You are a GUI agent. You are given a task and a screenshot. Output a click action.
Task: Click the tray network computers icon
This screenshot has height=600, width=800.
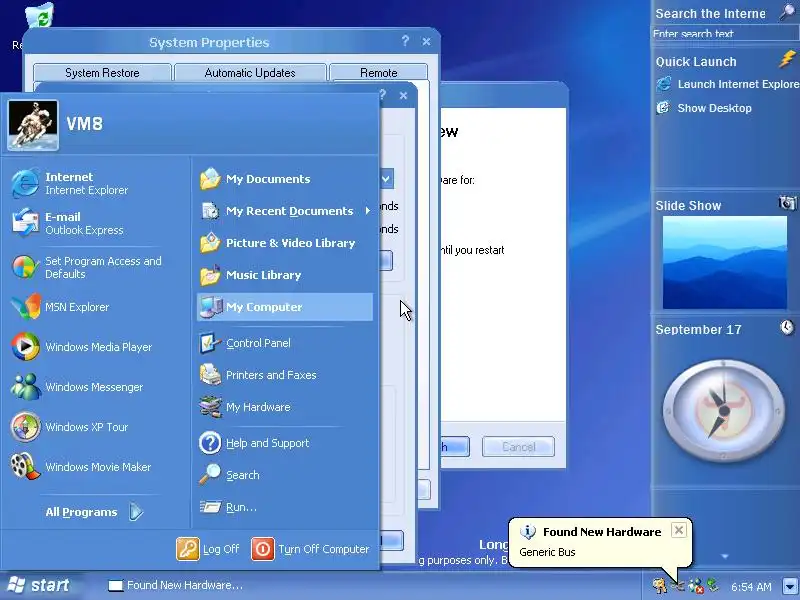tap(694, 585)
